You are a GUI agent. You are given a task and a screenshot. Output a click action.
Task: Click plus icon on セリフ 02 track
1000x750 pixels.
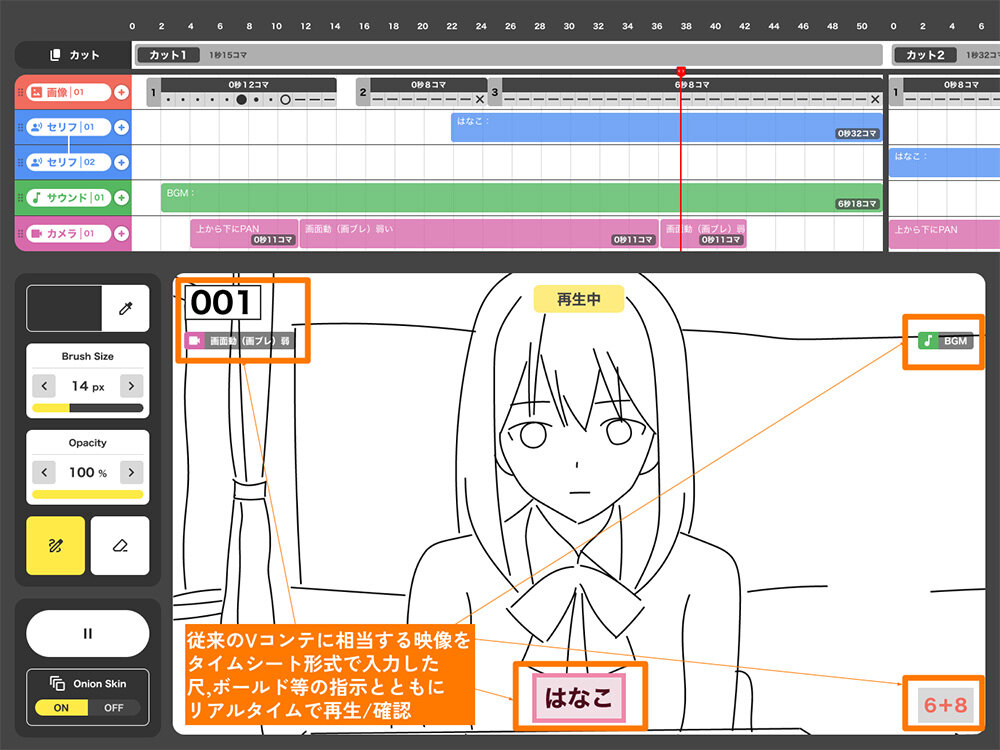[x=121, y=162]
